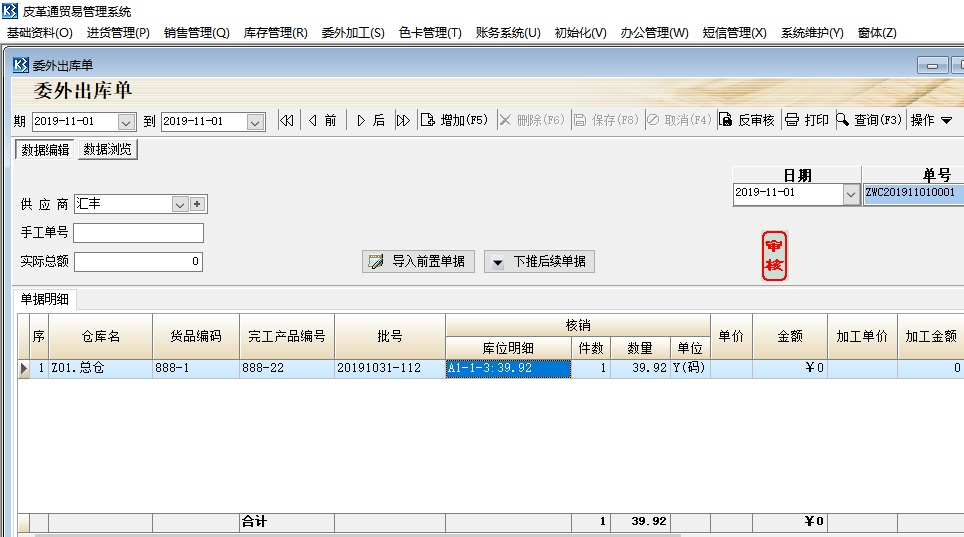
Task: Open the 初始化(V) menu
Action: coord(580,33)
